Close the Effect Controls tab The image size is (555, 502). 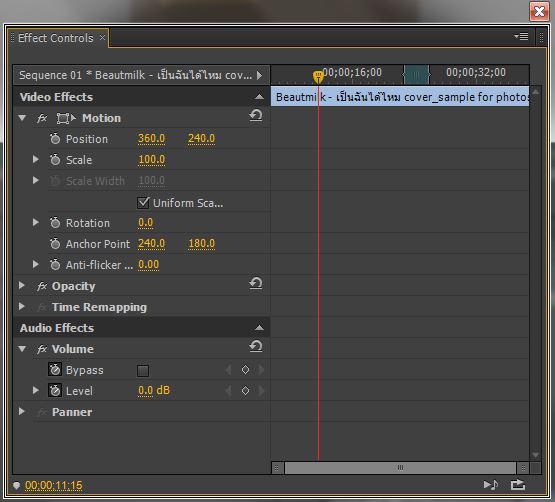(102, 37)
